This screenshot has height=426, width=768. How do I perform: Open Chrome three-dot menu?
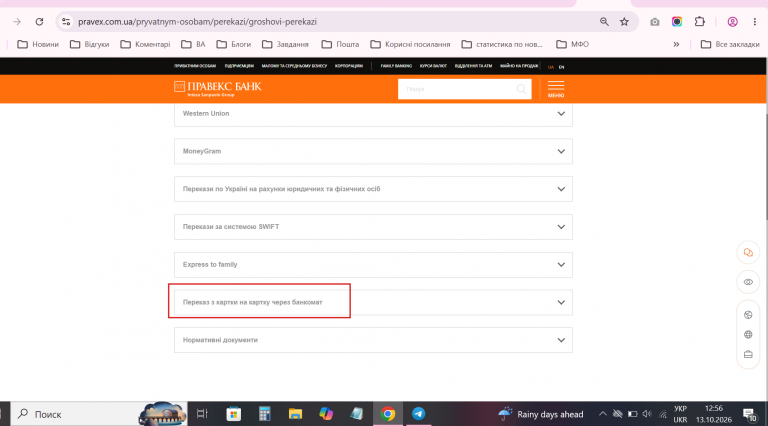(754, 22)
